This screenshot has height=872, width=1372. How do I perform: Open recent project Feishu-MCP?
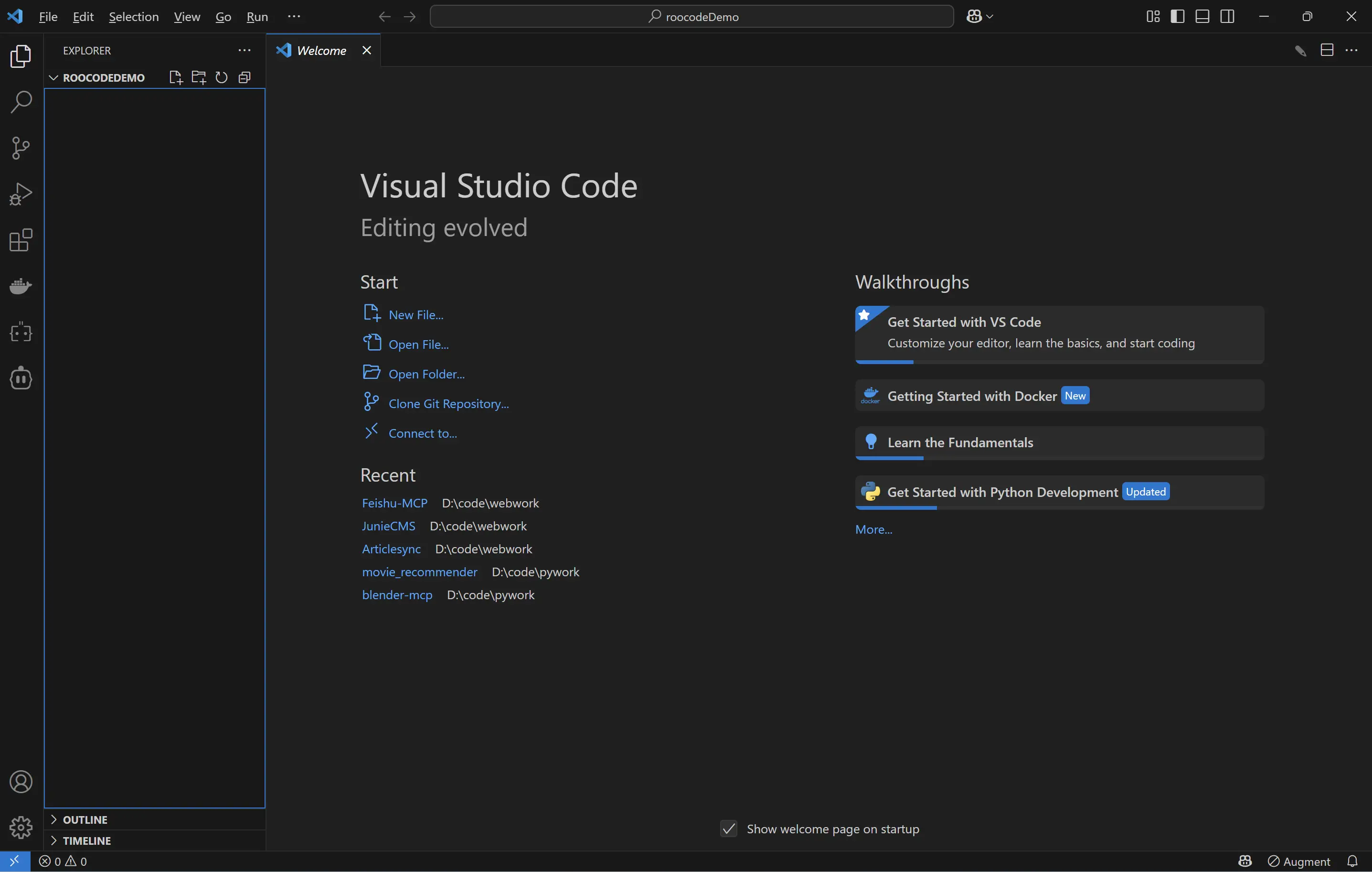[395, 503]
